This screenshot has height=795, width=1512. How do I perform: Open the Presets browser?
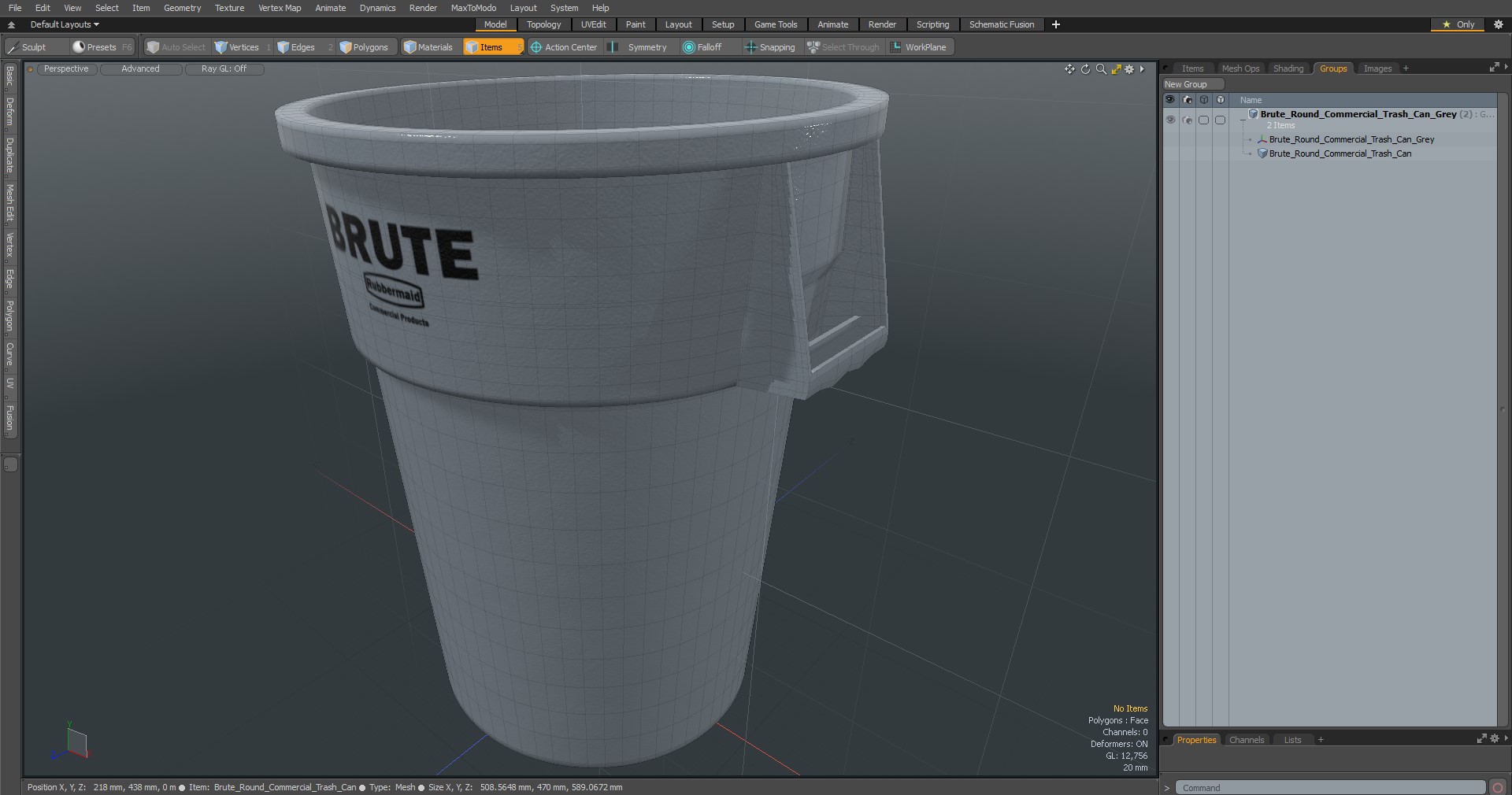tap(102, 47)
